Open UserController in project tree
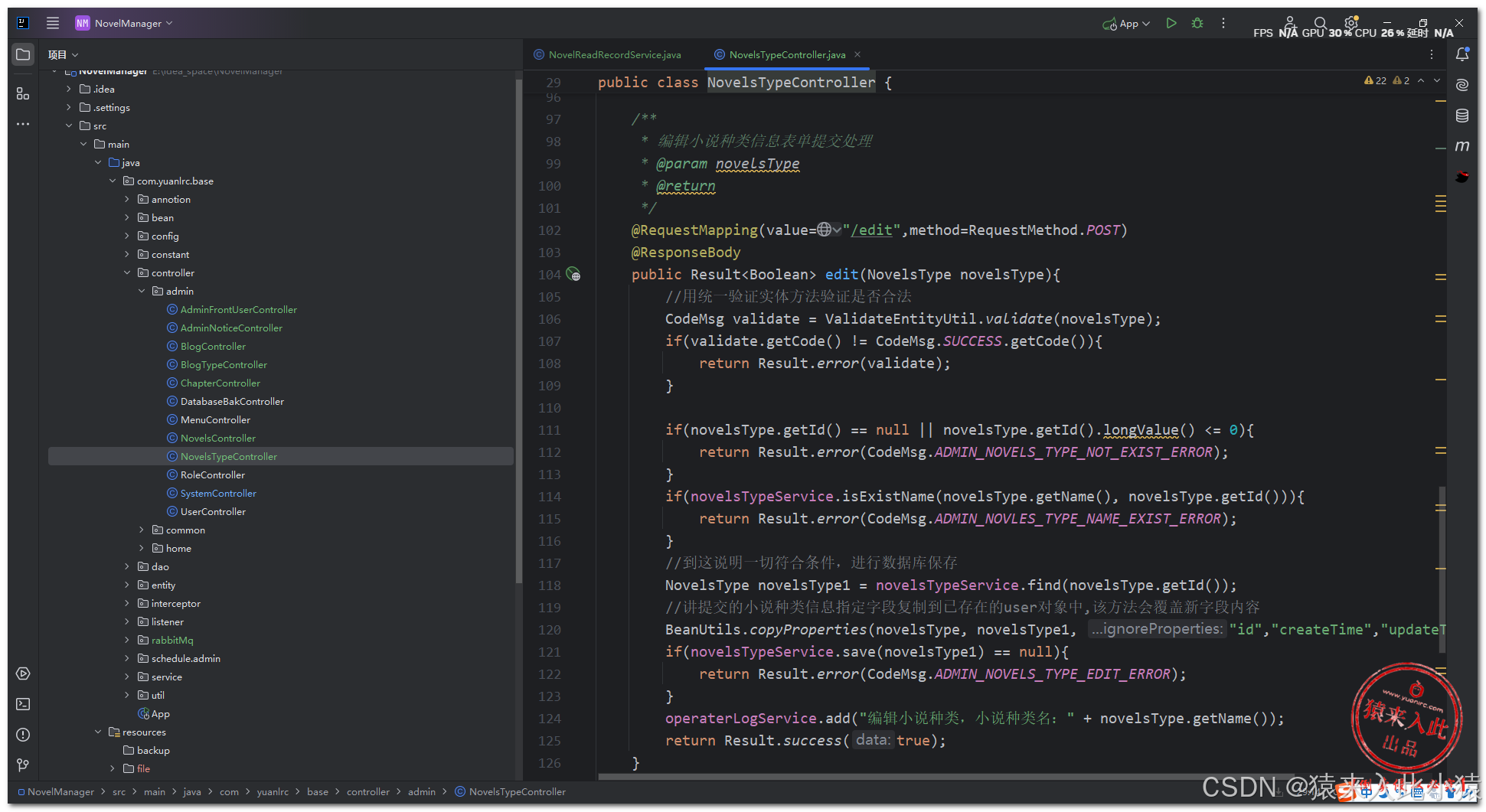The height and width of the screenshot is (812, 1486). 213,511
